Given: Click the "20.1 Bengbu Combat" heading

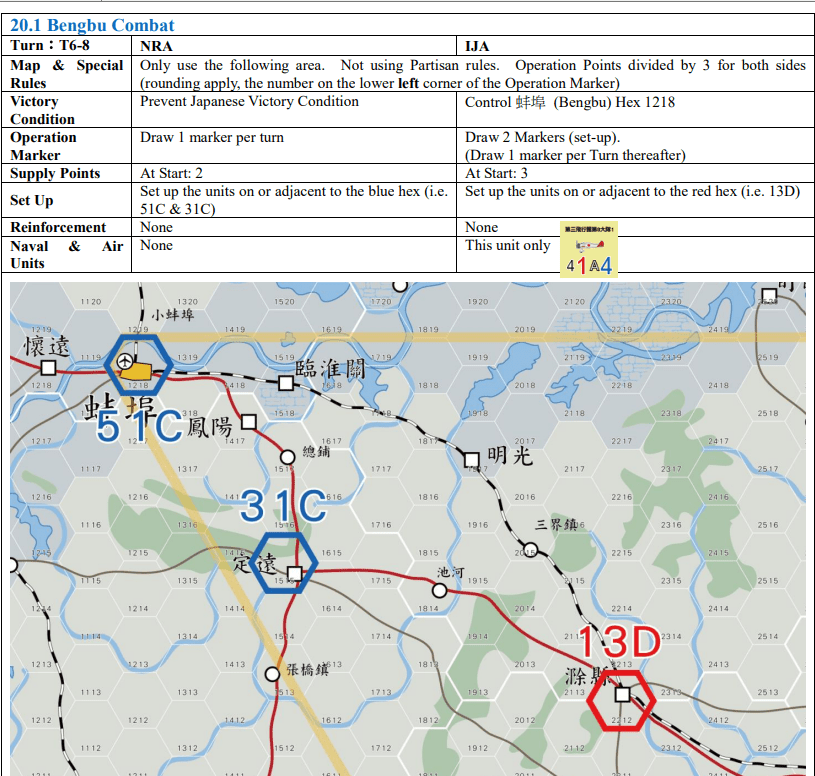Looking at the screenshot, I should pos(92,25).
